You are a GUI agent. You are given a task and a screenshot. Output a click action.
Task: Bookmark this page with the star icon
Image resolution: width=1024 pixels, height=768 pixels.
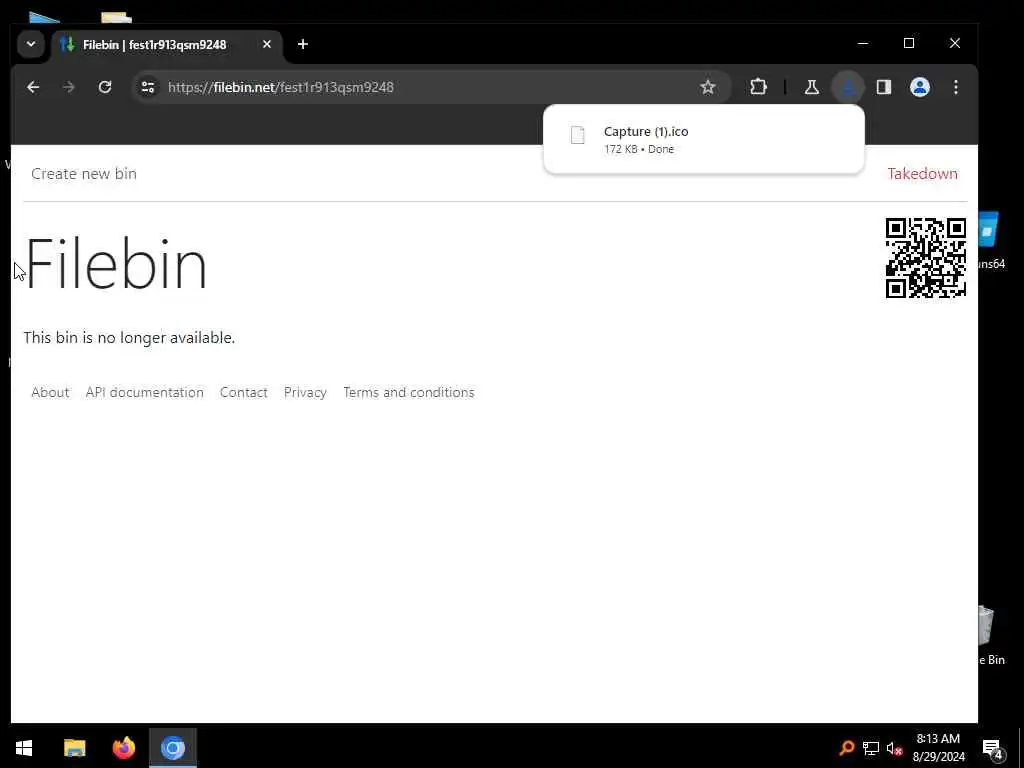tap(708, 87)
